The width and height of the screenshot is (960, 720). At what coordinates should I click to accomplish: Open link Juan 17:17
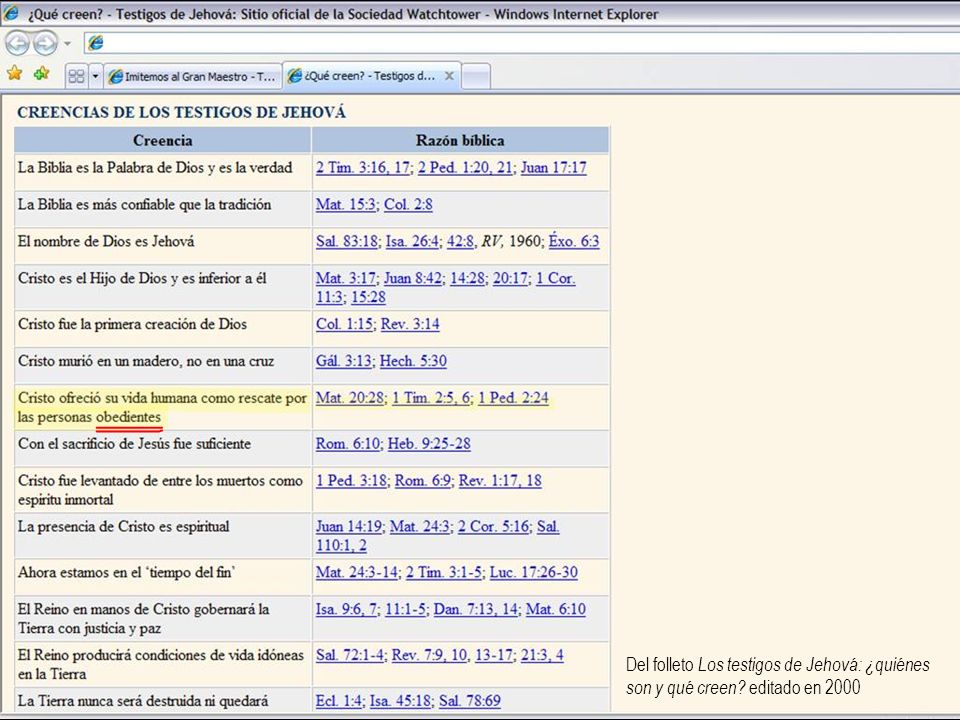pos(553,168)
